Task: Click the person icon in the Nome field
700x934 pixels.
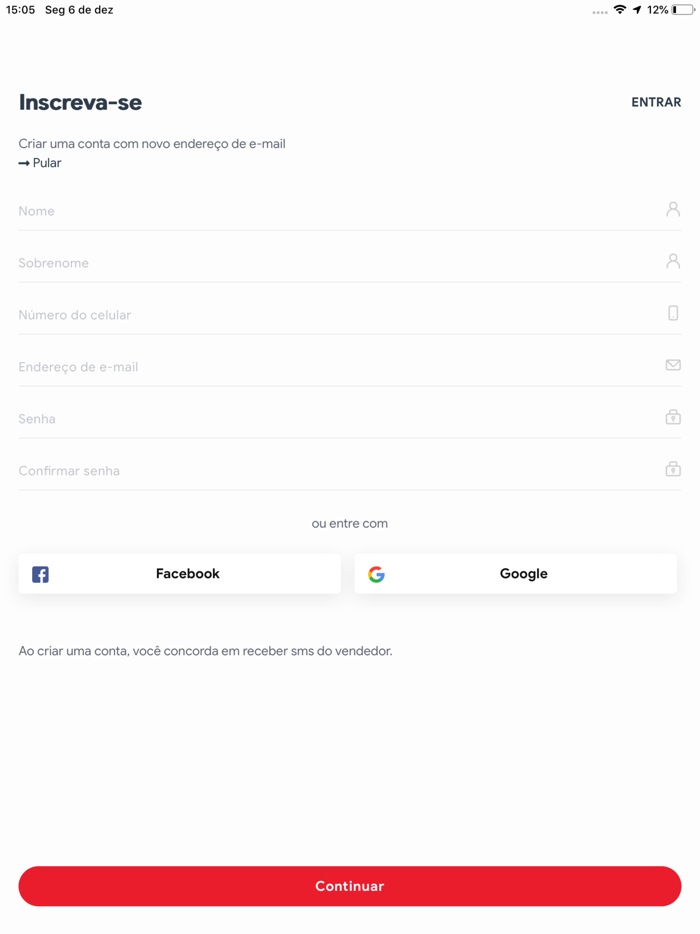Action: coord(673,209)
